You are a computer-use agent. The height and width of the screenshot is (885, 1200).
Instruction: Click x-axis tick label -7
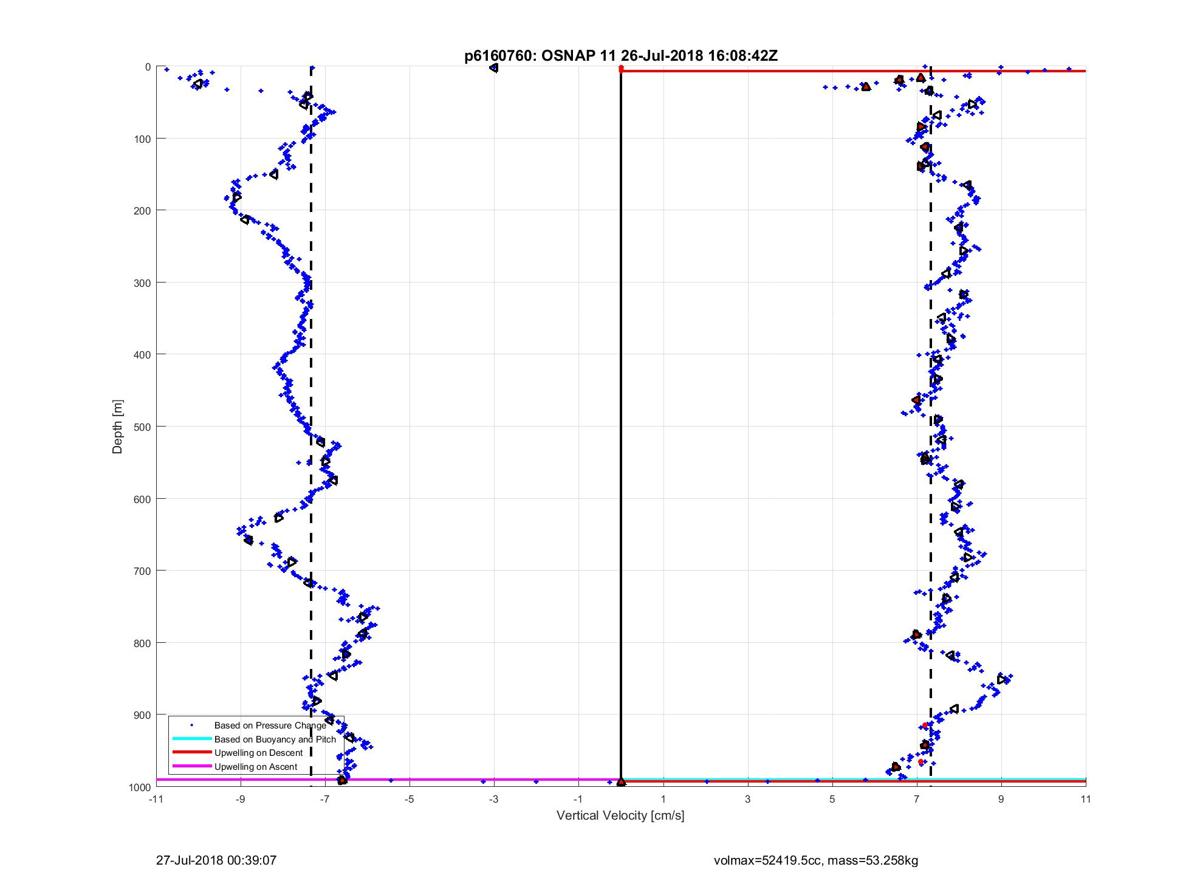point(324,799)
